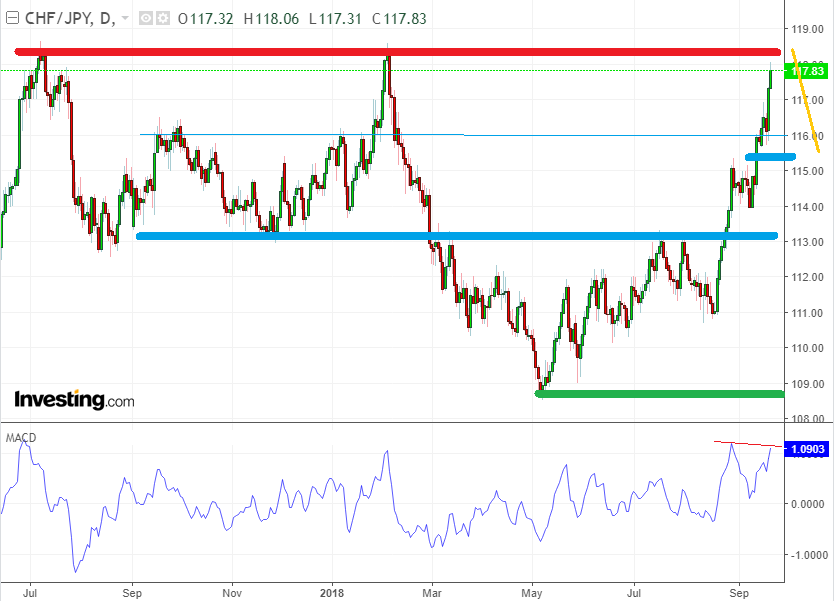Select the red trendline on the MACD pane
The width and height of the screenshot is (834, 601).
748,444
